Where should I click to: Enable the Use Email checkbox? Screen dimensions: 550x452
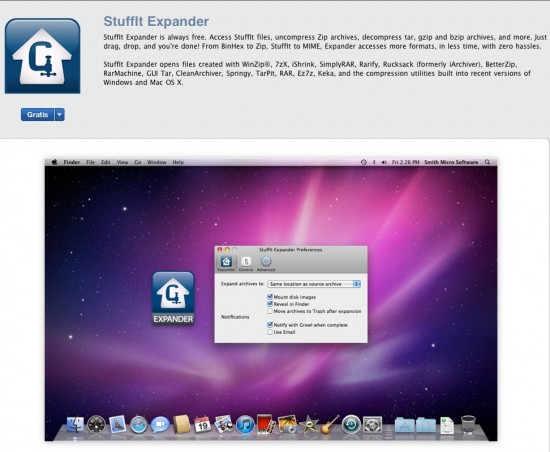pos(270,332)
